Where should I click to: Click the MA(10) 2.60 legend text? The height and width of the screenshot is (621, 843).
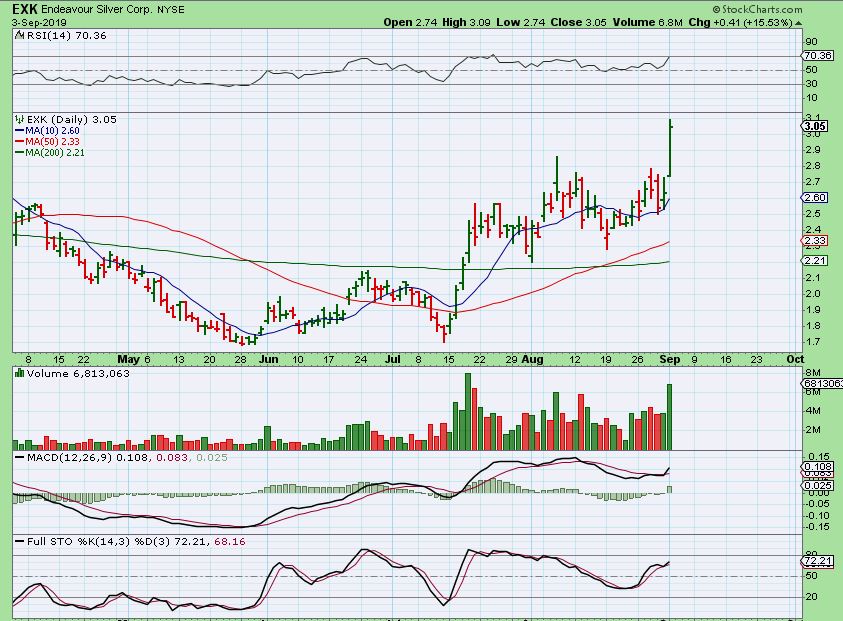(52, 131)
